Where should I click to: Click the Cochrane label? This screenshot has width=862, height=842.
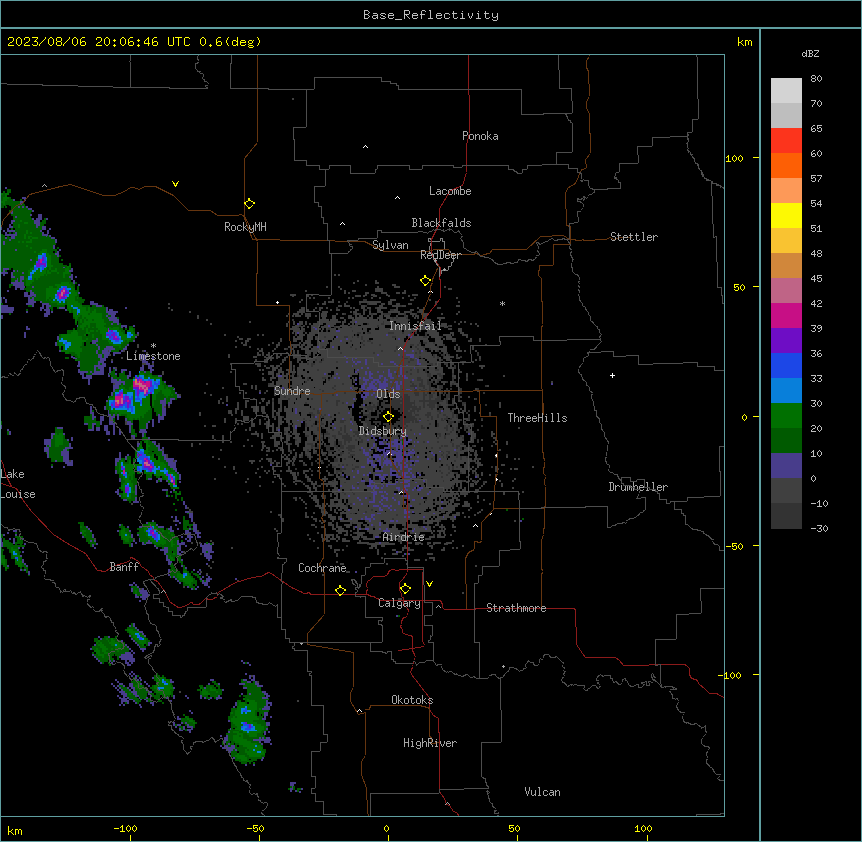click(323, 568)
